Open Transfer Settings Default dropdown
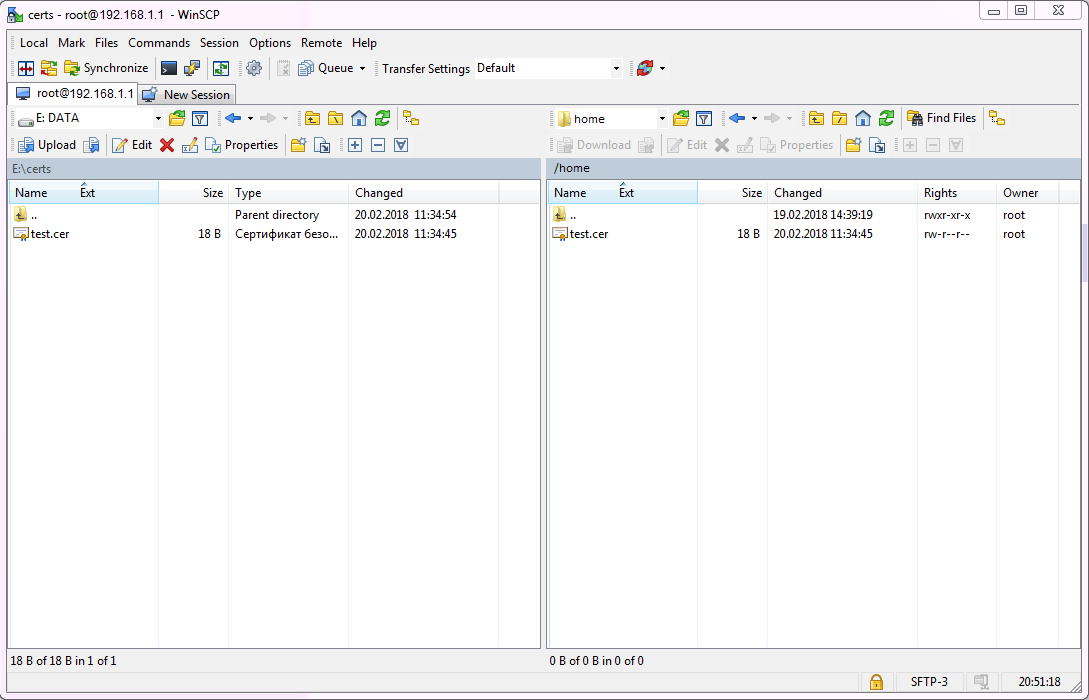 point(616,68)
